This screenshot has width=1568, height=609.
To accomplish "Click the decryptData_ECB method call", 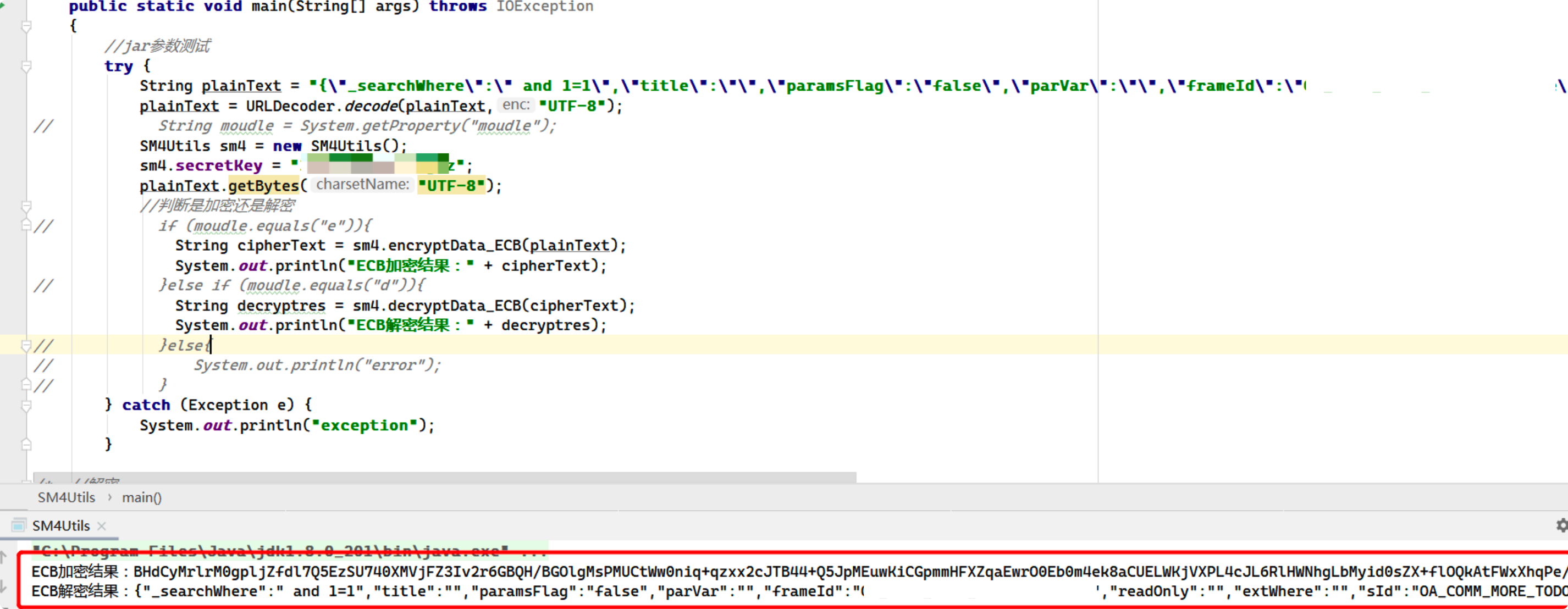I will coord(454,306).
